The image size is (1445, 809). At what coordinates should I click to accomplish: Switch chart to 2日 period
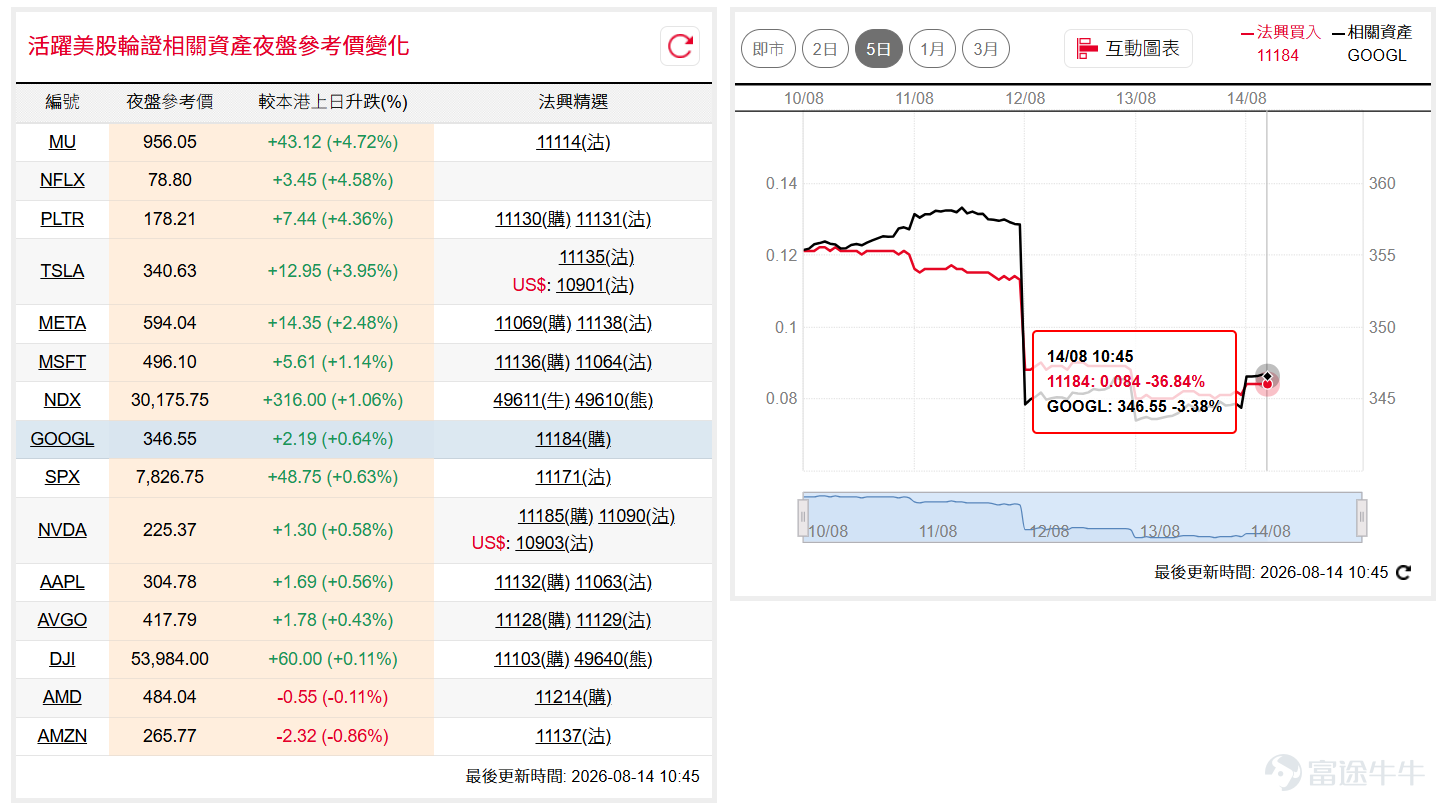point(825,48)
